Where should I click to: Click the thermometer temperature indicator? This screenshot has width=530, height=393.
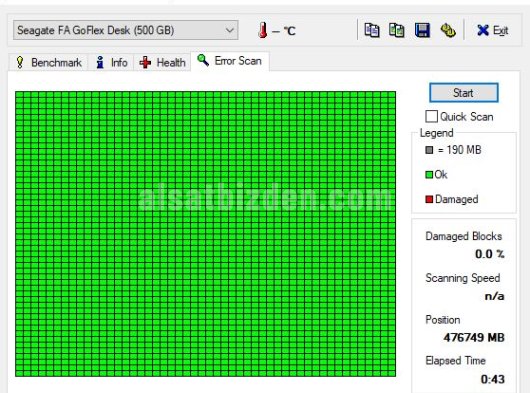263,30
